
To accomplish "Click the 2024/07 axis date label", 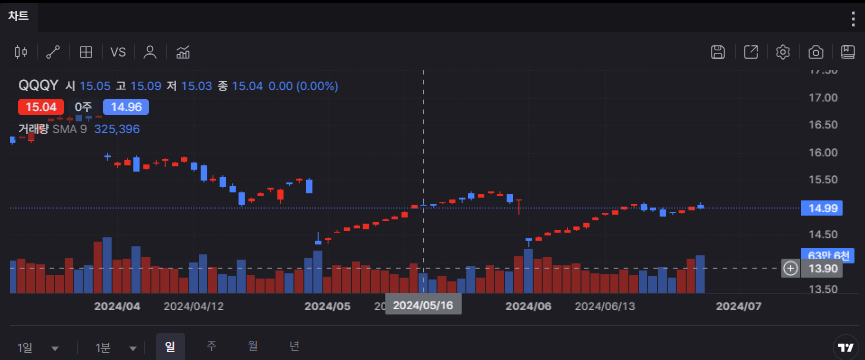I will (738, 306).
